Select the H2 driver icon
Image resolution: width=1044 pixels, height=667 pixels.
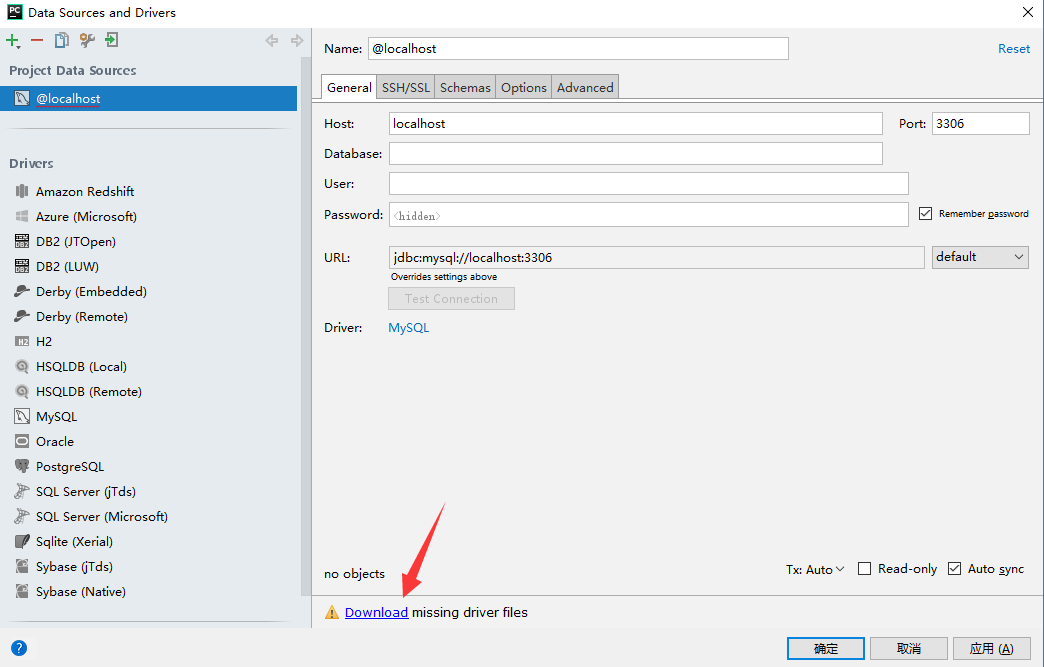[x=22, y=341]
